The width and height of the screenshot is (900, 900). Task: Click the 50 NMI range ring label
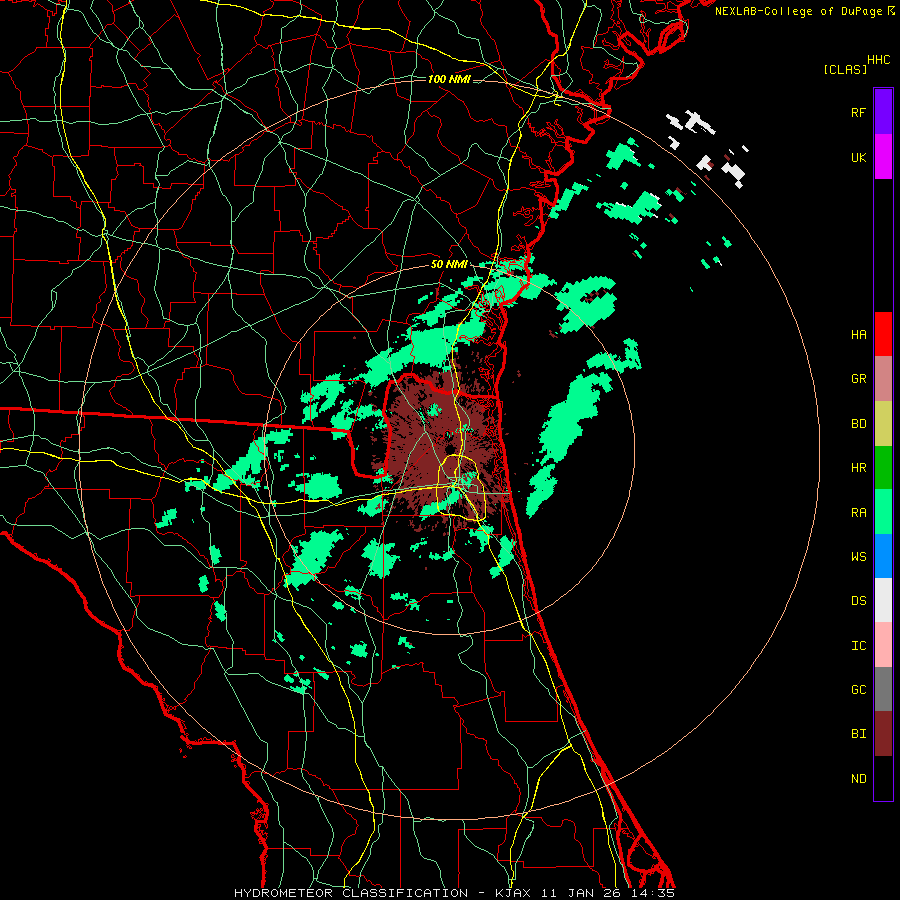(x=449, y=264)
